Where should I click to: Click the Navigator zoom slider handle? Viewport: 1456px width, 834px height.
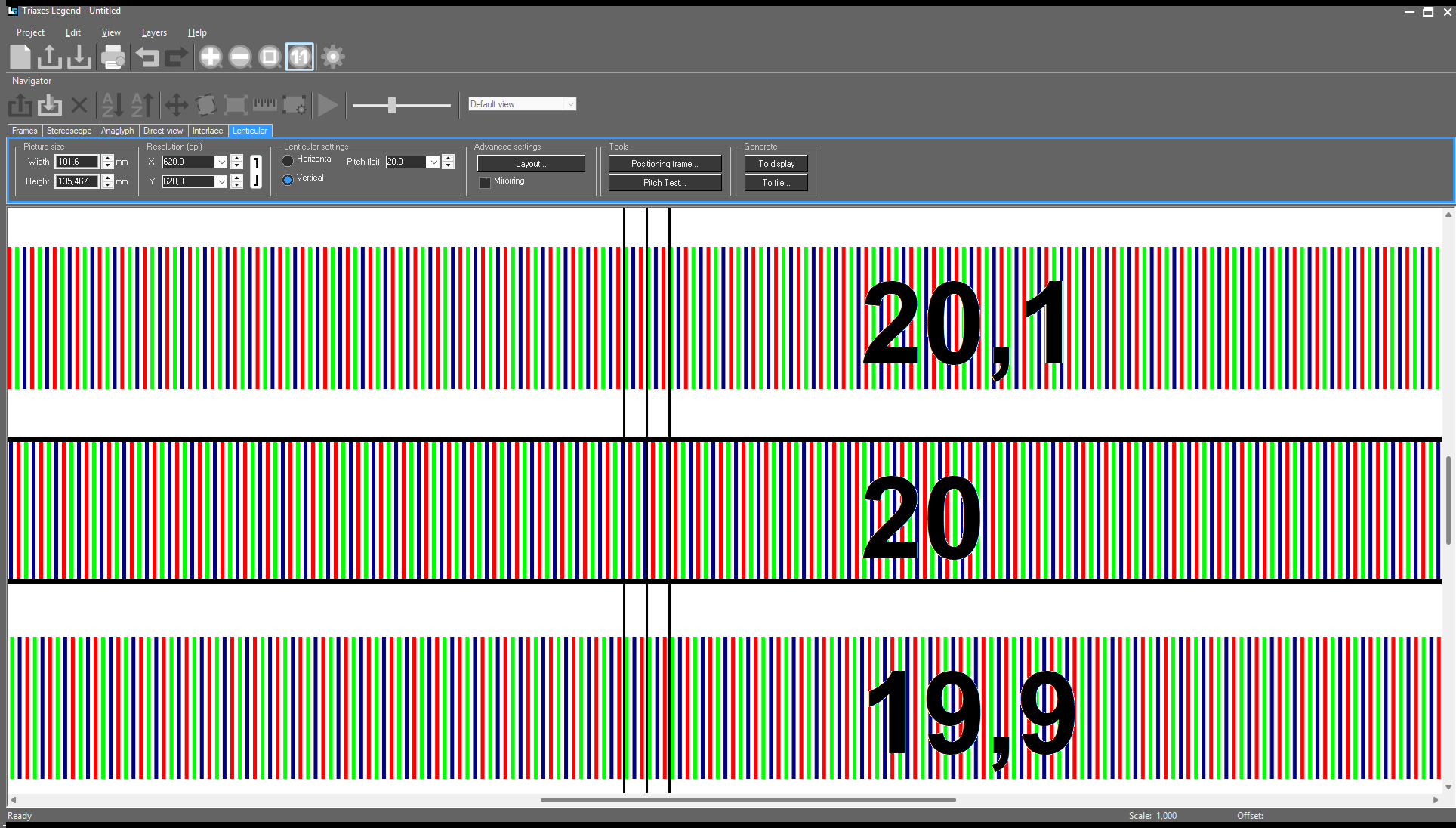[x=391, y=105]
